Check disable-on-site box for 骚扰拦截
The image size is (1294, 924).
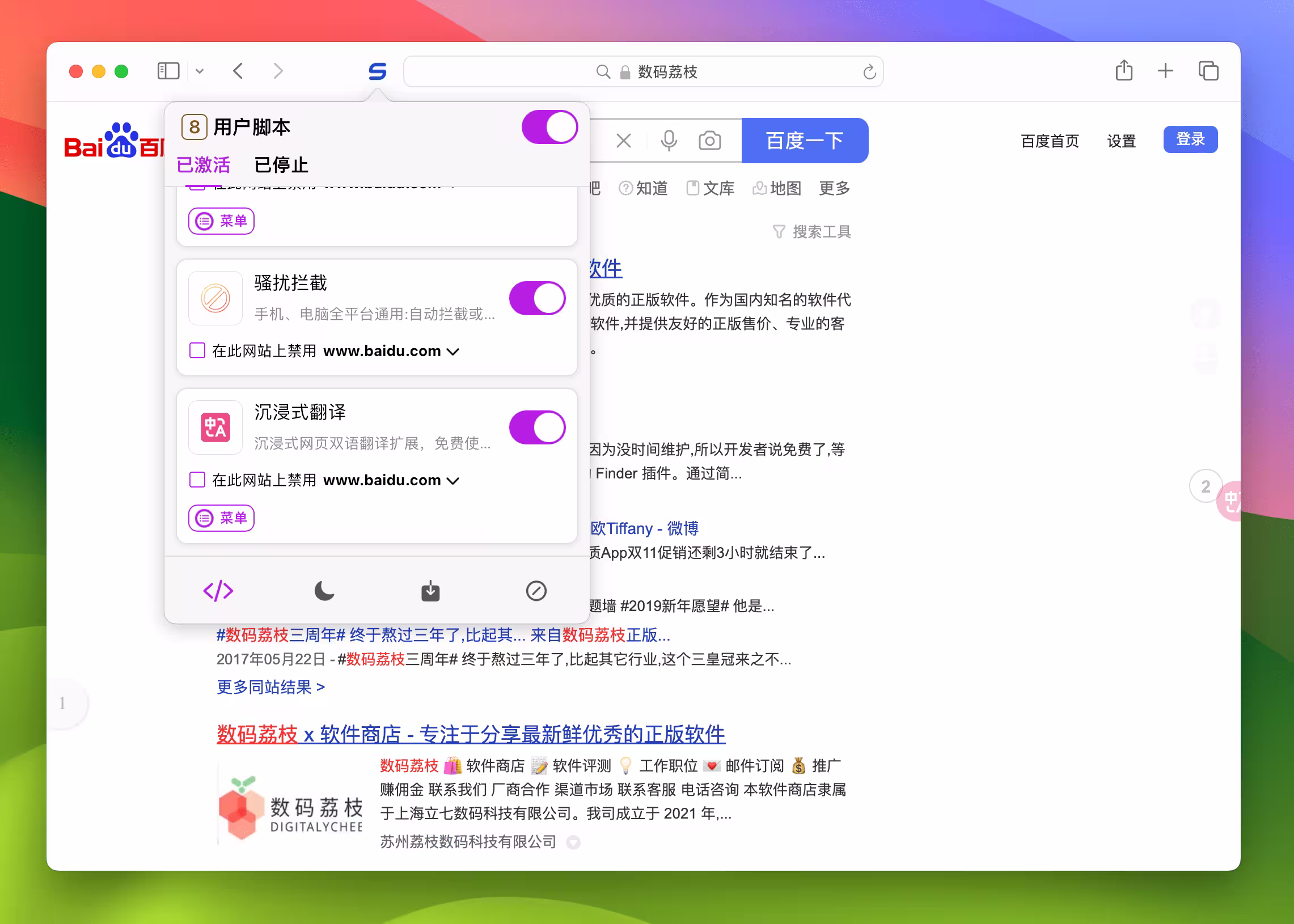click(x=197, y=350)
